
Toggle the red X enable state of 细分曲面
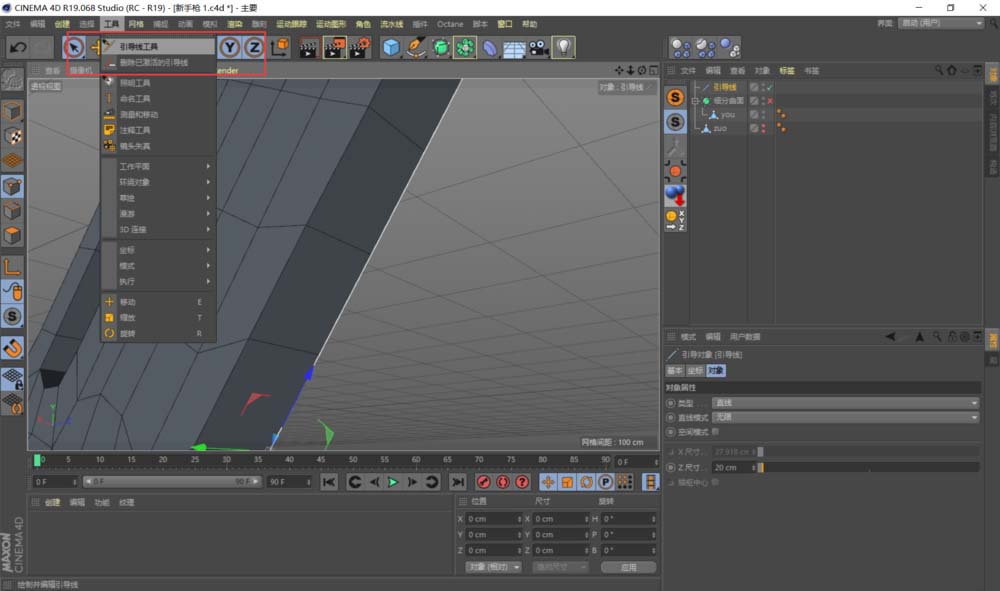click(769, 101)
